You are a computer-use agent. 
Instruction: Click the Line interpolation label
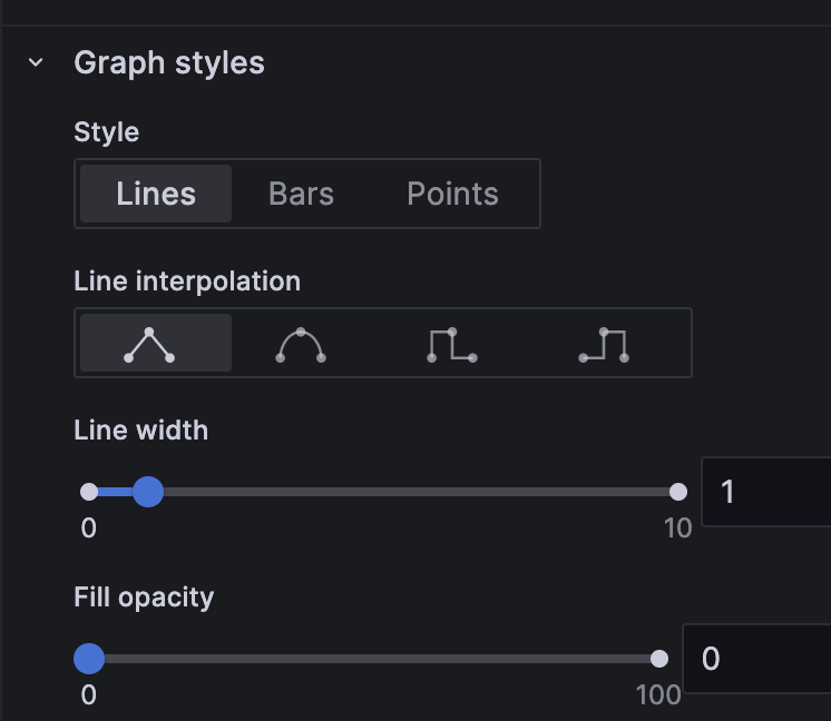coord(187,281)
